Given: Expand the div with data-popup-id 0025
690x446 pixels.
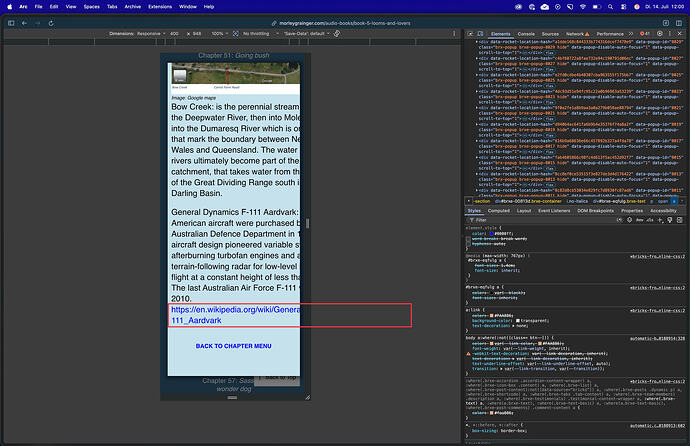Looking at the screenshot, I should [477, 75].
